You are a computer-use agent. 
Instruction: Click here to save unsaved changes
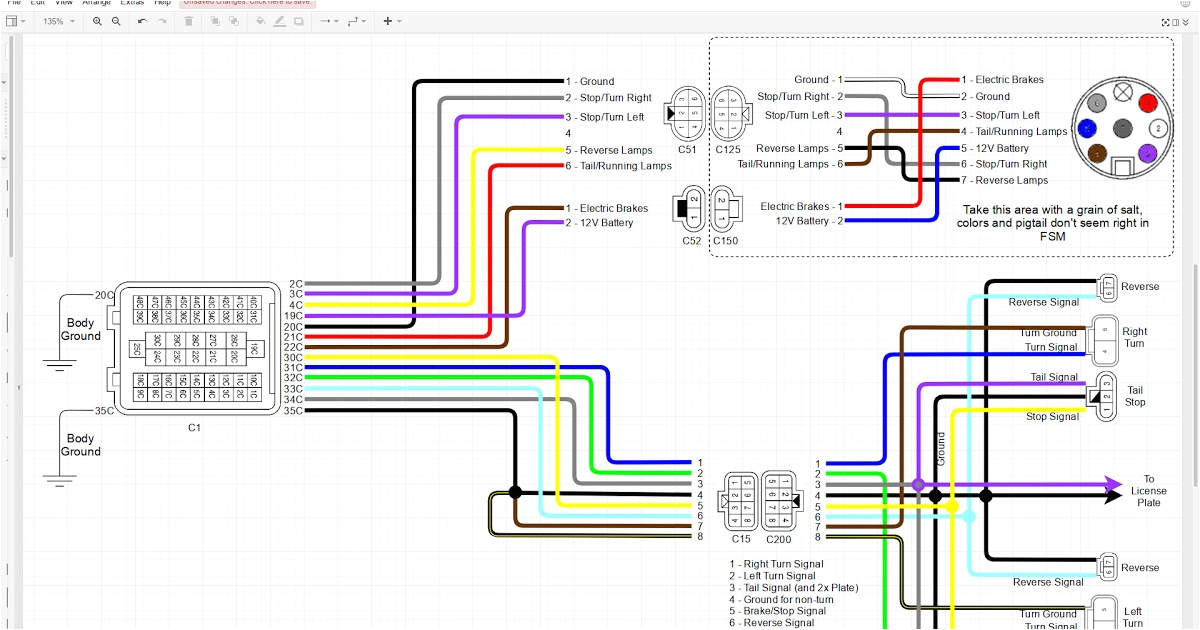pos(248,3)
